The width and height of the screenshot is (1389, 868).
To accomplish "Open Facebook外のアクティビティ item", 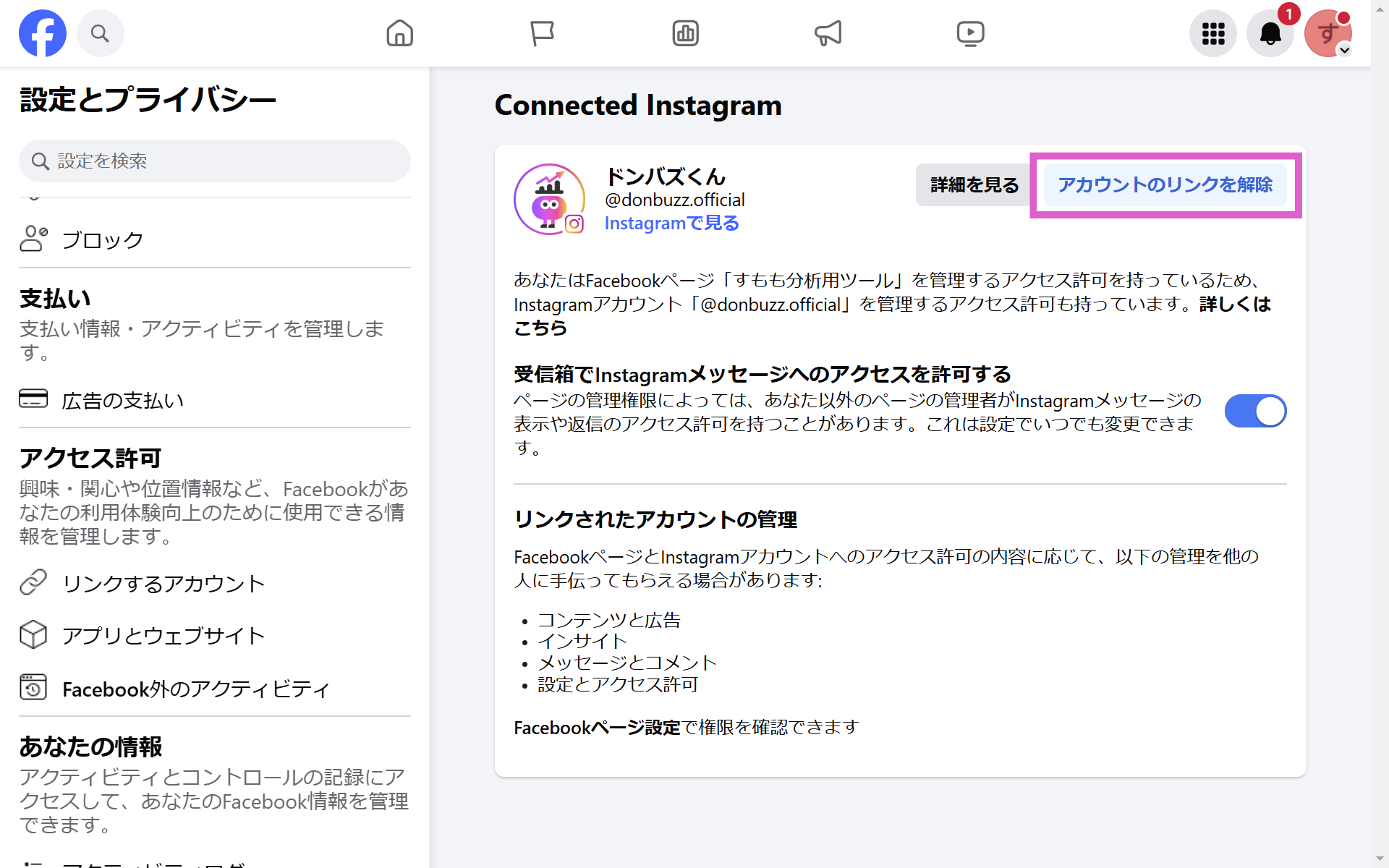I will pyautogui.click(x=195, y=689).
